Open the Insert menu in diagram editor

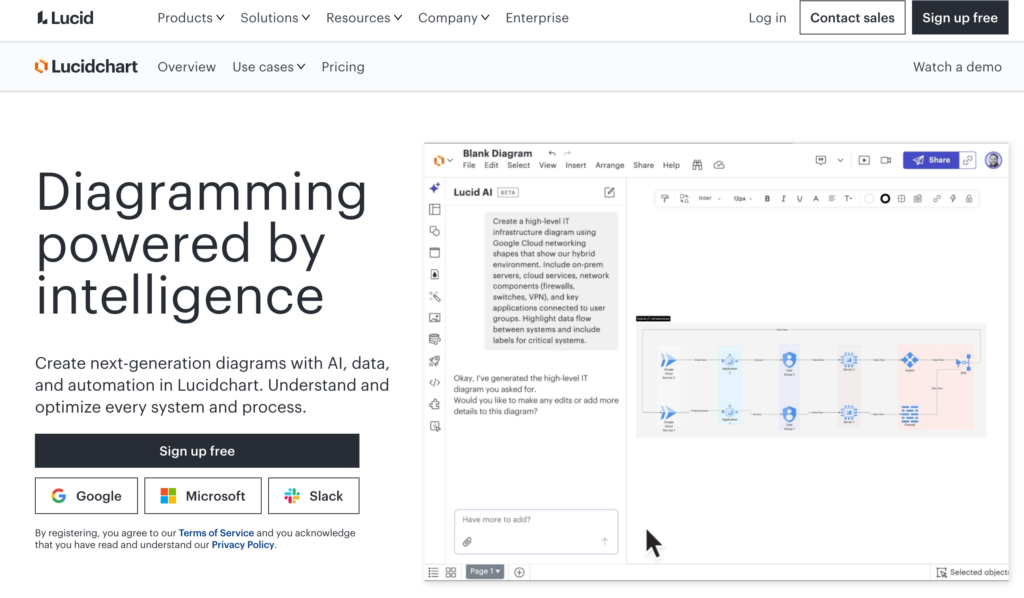[x=575, y=165]
